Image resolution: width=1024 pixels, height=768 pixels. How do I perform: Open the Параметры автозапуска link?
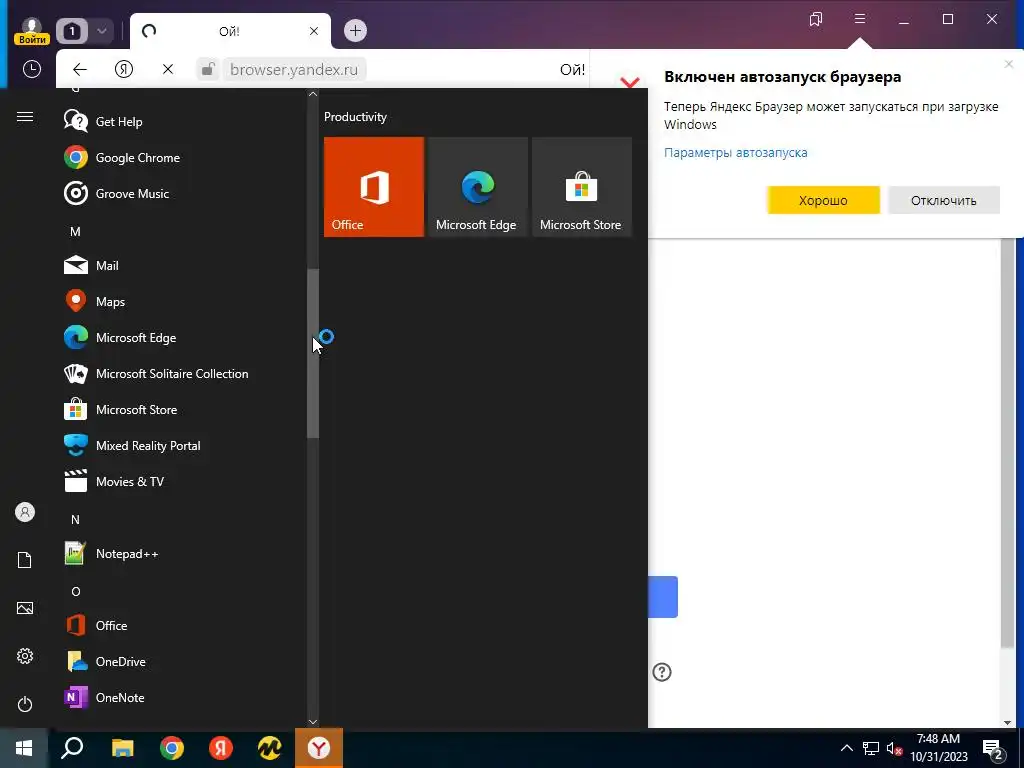[735, 153]
